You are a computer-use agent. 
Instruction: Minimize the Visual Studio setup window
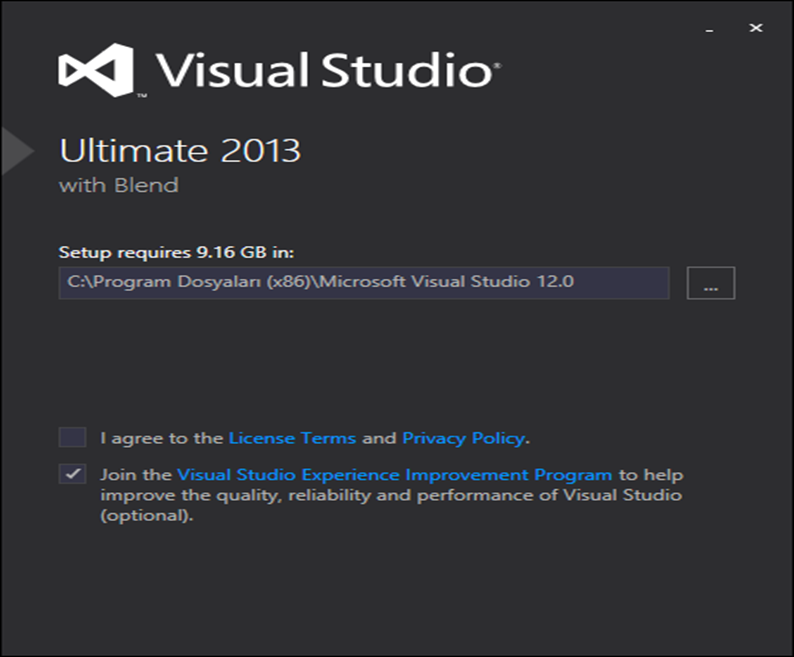709,29
